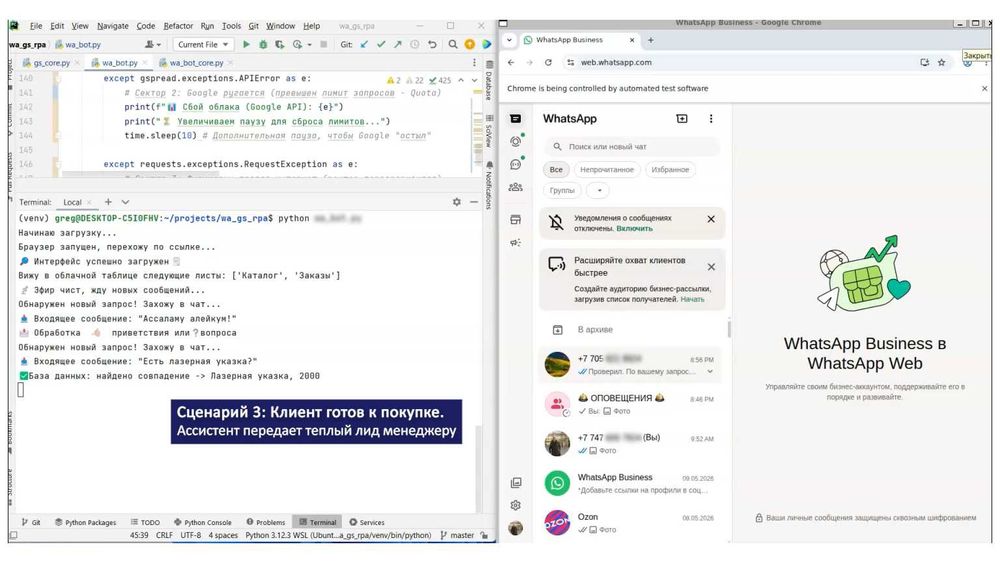The image size is (1000, 563).
Task: Open business tools storefront icon
Action: pyautogui.click(x=515, y=220)
